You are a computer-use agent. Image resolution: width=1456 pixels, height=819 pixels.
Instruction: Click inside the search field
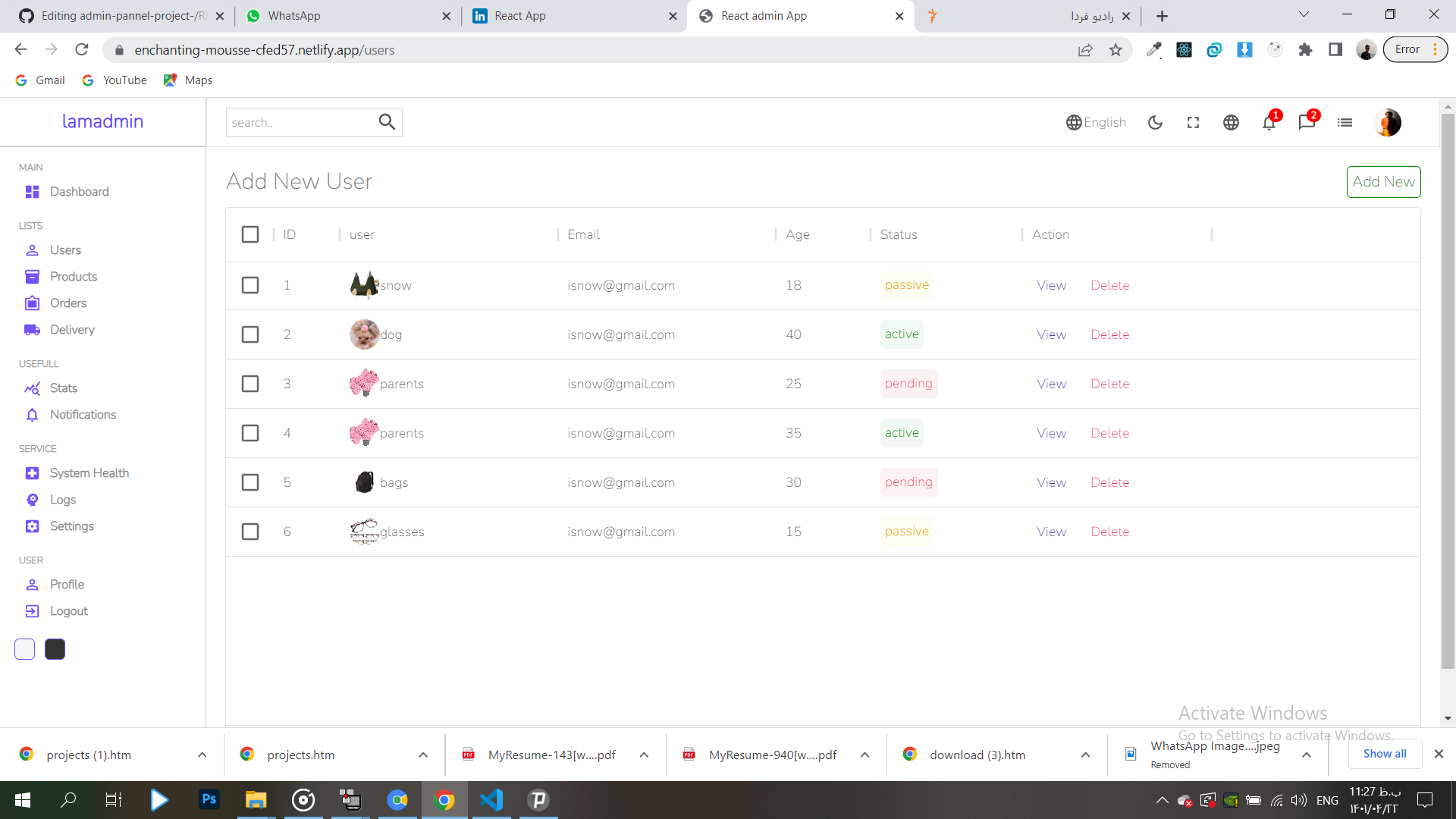click(303, 122)
